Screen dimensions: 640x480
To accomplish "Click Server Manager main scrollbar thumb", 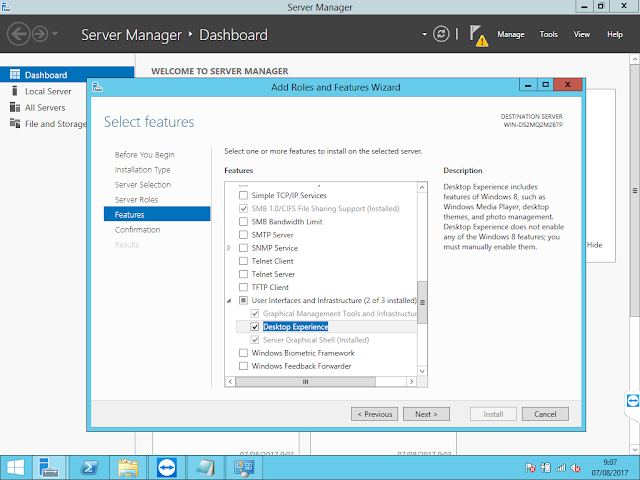I will (x=635, y=190).
